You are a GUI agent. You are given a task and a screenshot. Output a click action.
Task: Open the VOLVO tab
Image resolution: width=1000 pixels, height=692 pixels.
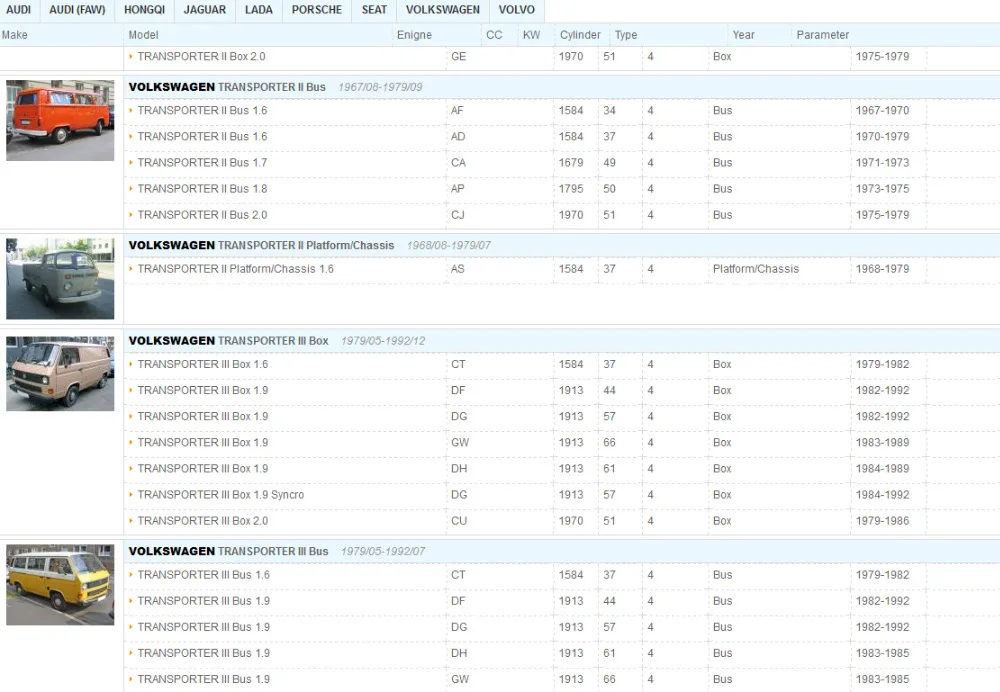[517, 10]
